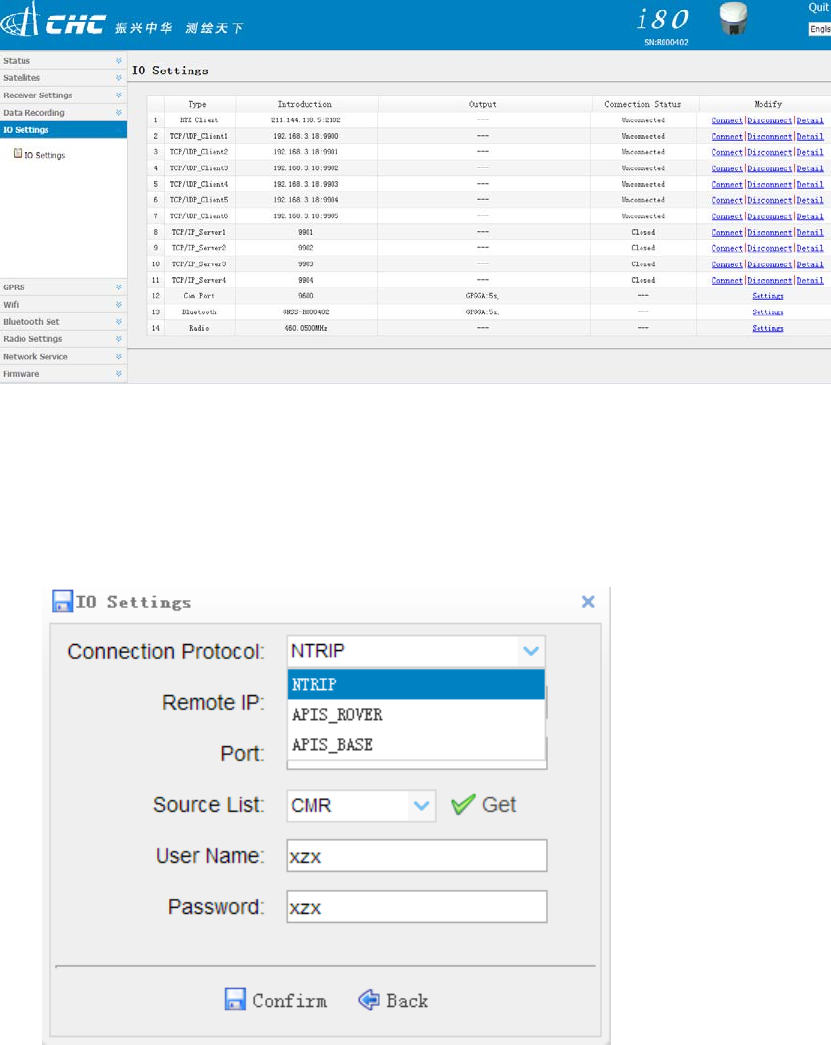Click the GPGGA:5s output for Com Port
The height and width of the screenshot is (1045, 831).
click(x=482, y=296)
